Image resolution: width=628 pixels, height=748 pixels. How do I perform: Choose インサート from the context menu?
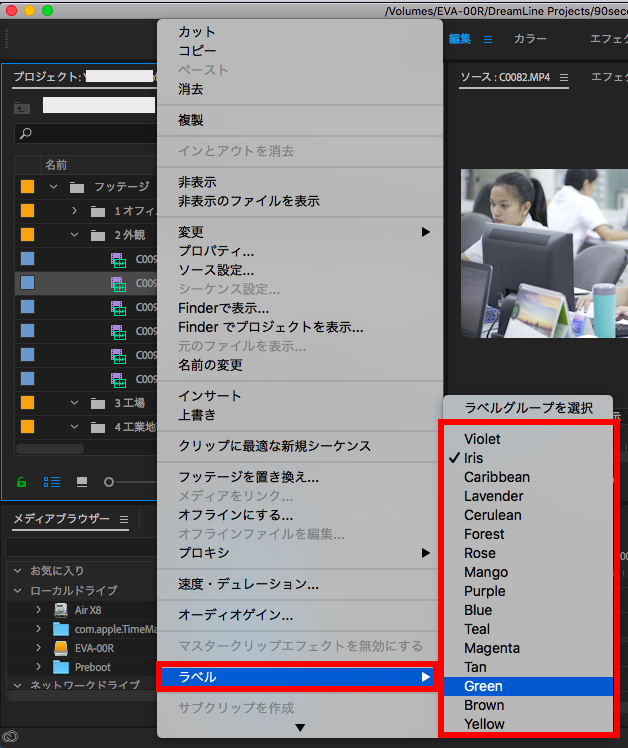pos(300,396)
